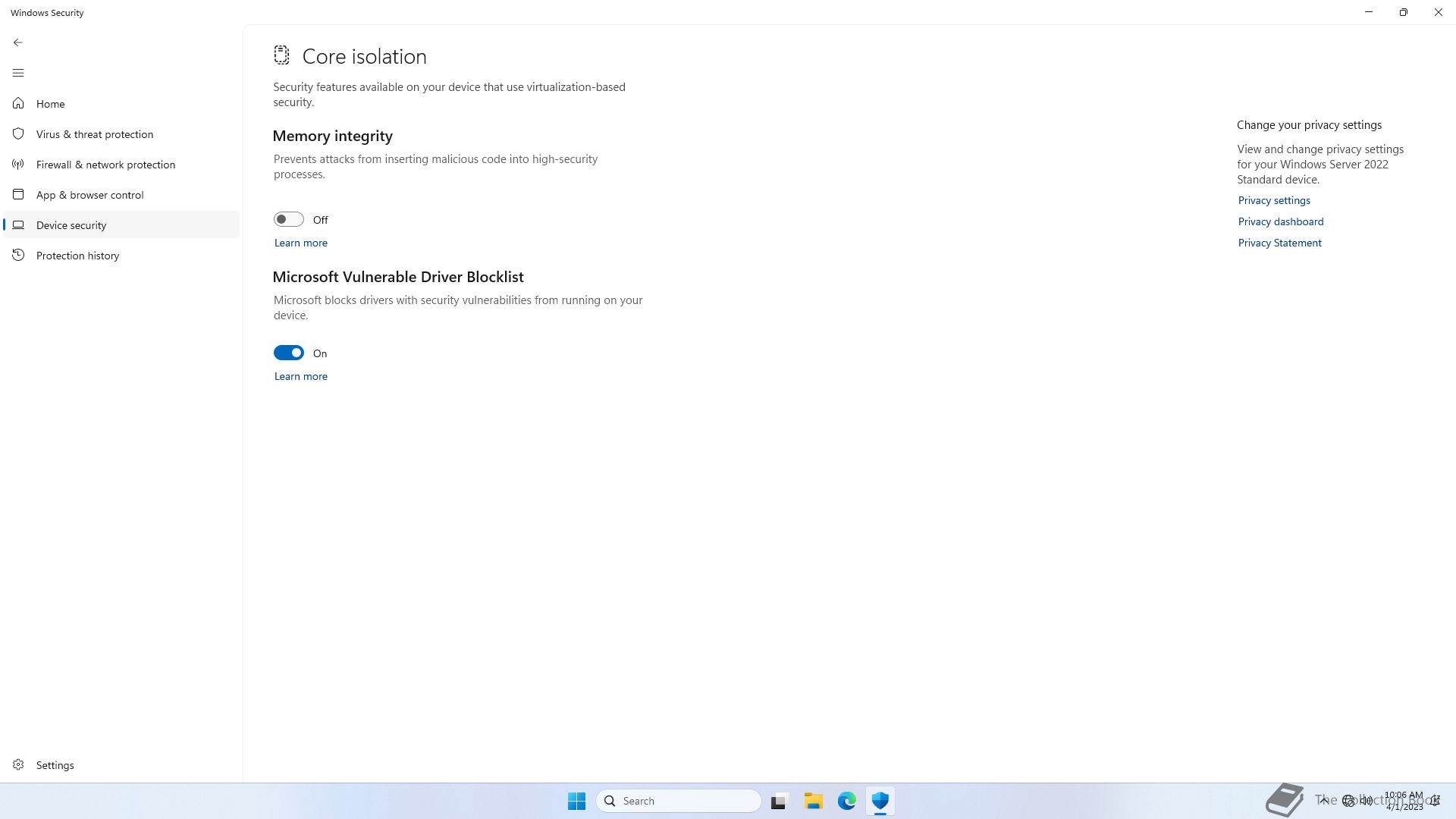Open the Windows Start menu
The height and width of the screenshot is (819, 1456).
coord(576,801)
